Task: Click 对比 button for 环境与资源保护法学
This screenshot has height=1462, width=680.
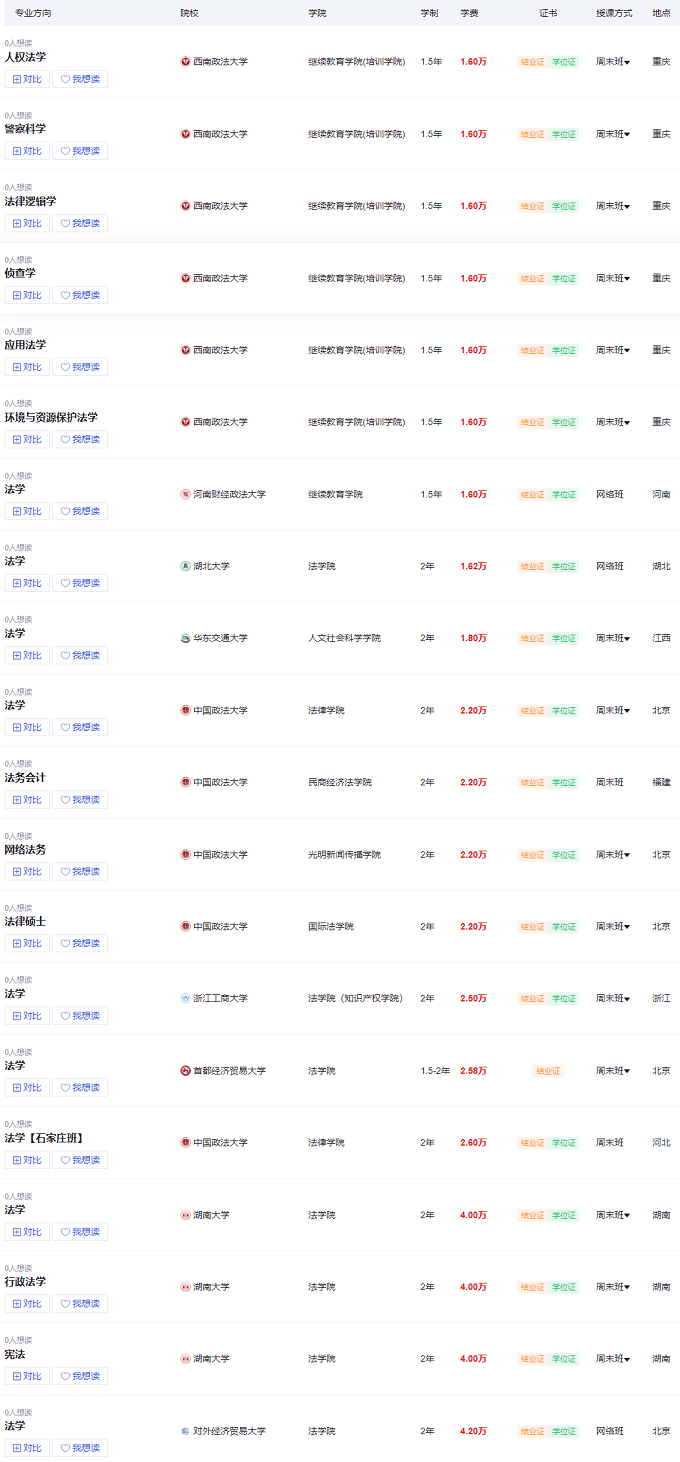Action: point(27,439)
